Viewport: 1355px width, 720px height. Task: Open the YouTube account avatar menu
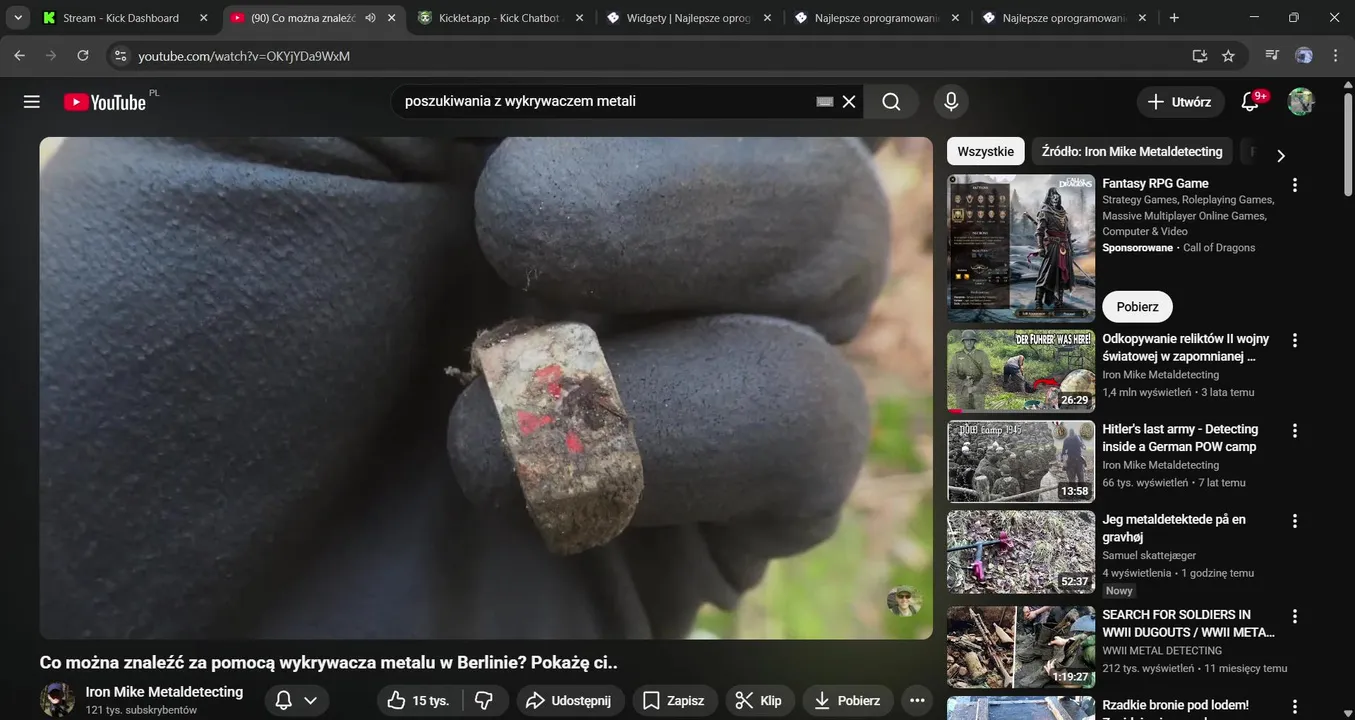[x=1300, y=101]
